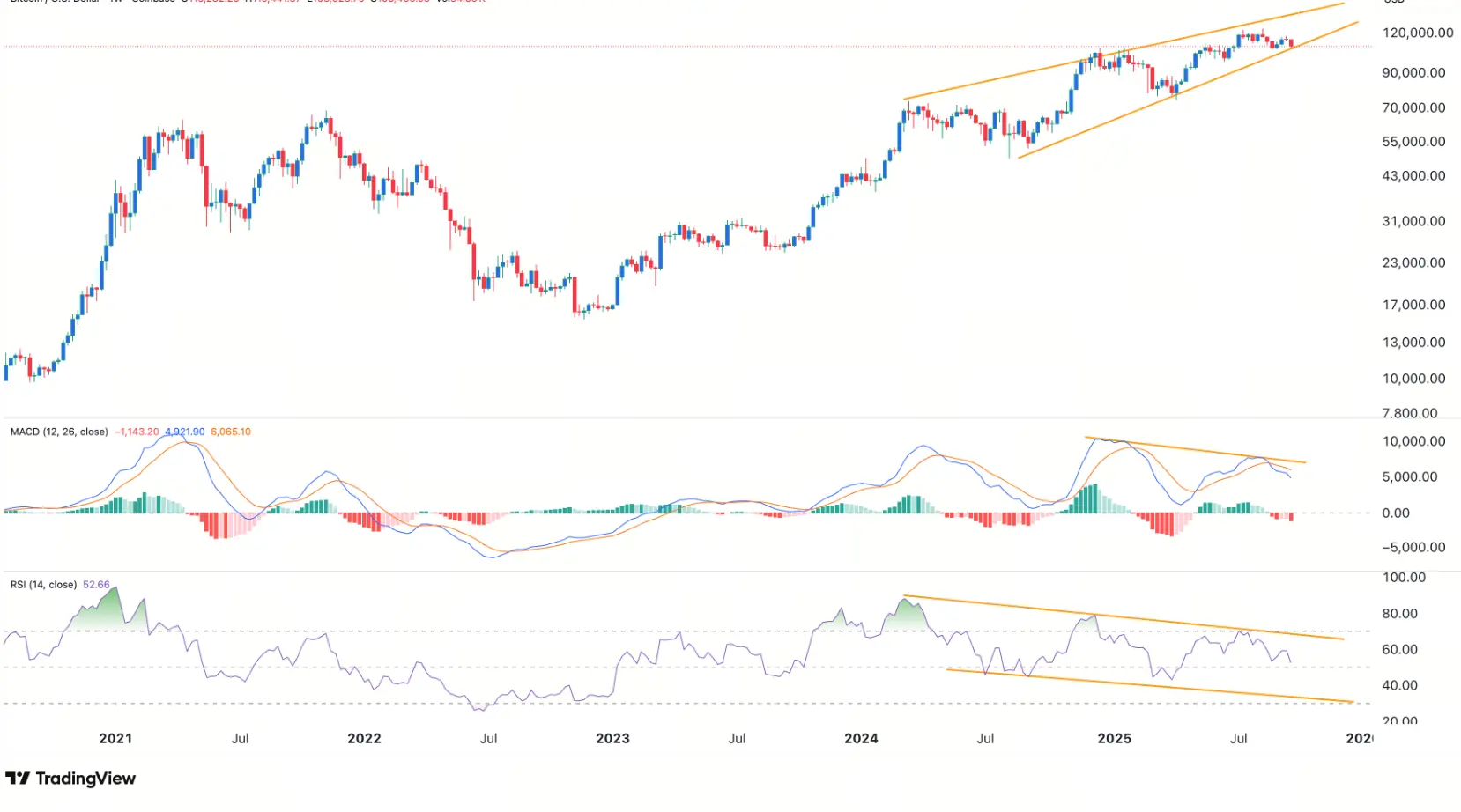Click the 13,000.00 price axis label
The image size is (1461, 812).
point(1413,342)
